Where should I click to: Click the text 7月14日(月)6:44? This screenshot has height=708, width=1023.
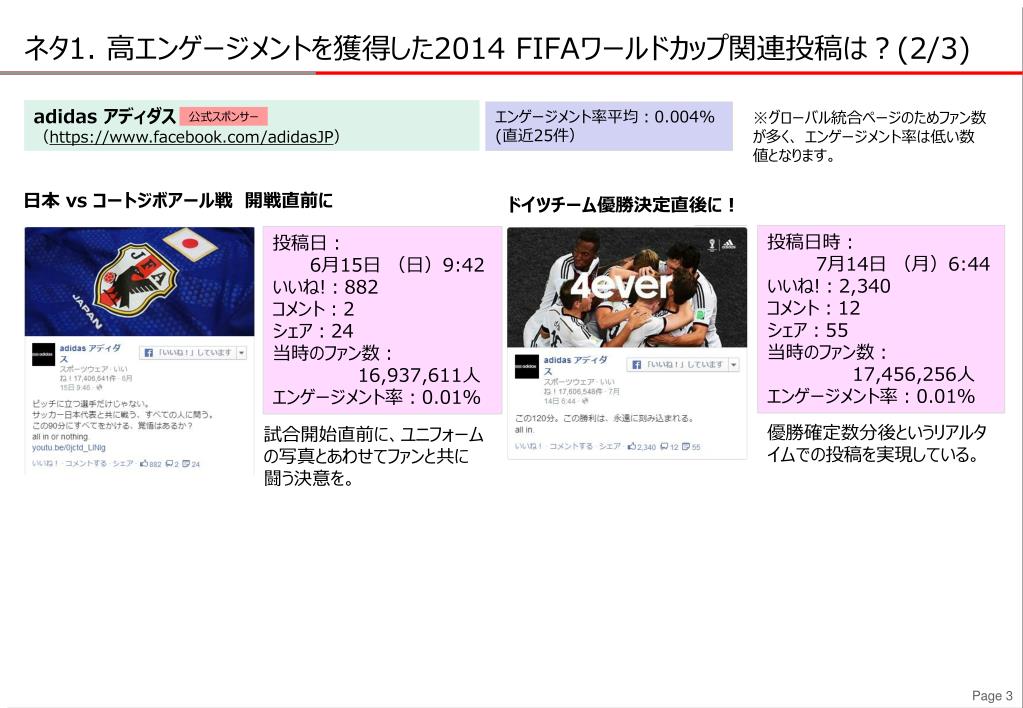point(903,264)
